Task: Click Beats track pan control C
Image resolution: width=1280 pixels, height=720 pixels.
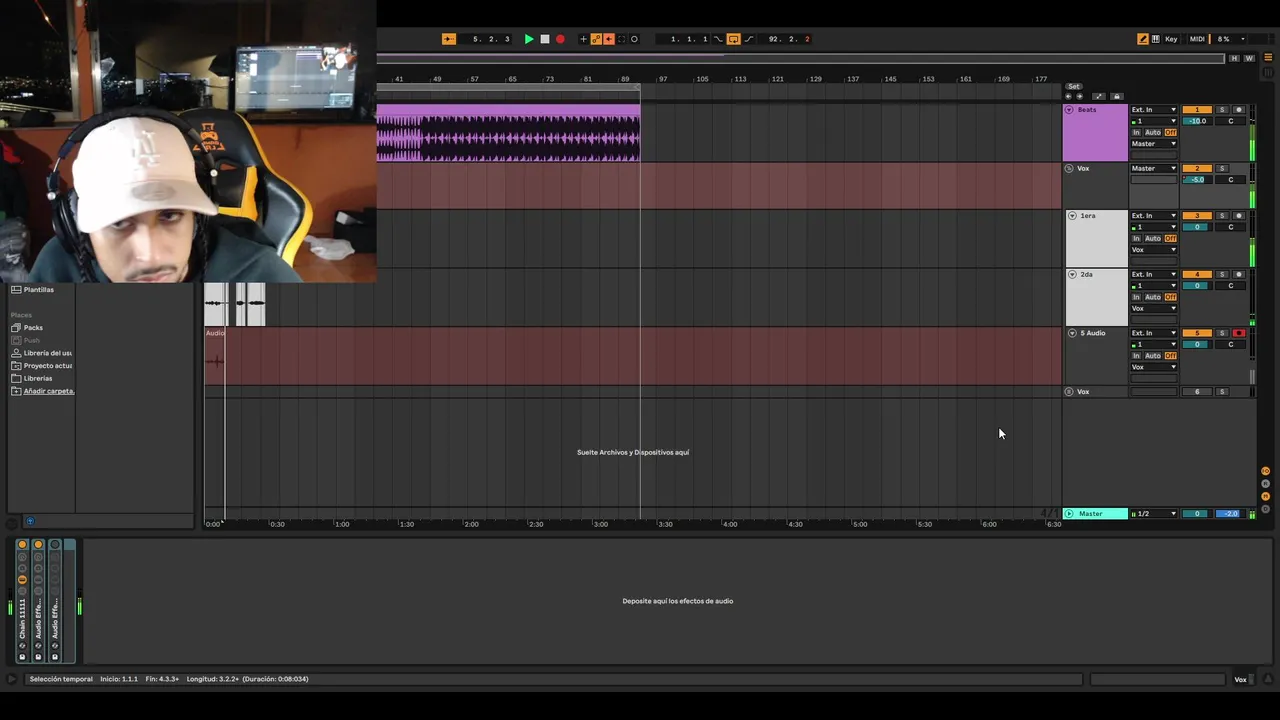Action: pos(1231,121)
